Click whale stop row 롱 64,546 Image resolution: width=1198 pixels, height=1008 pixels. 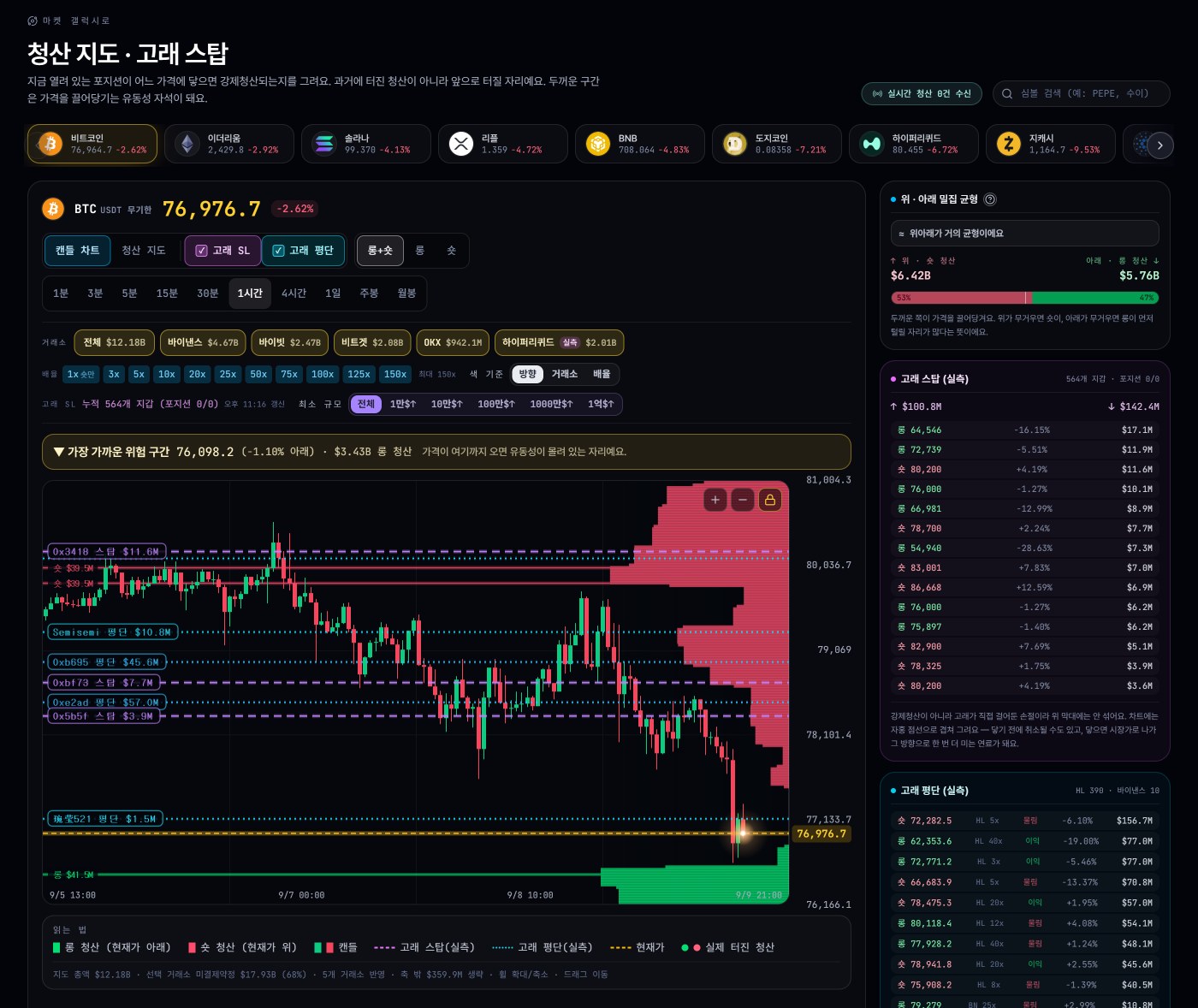pyautogui.click(x=1025, y=430)
